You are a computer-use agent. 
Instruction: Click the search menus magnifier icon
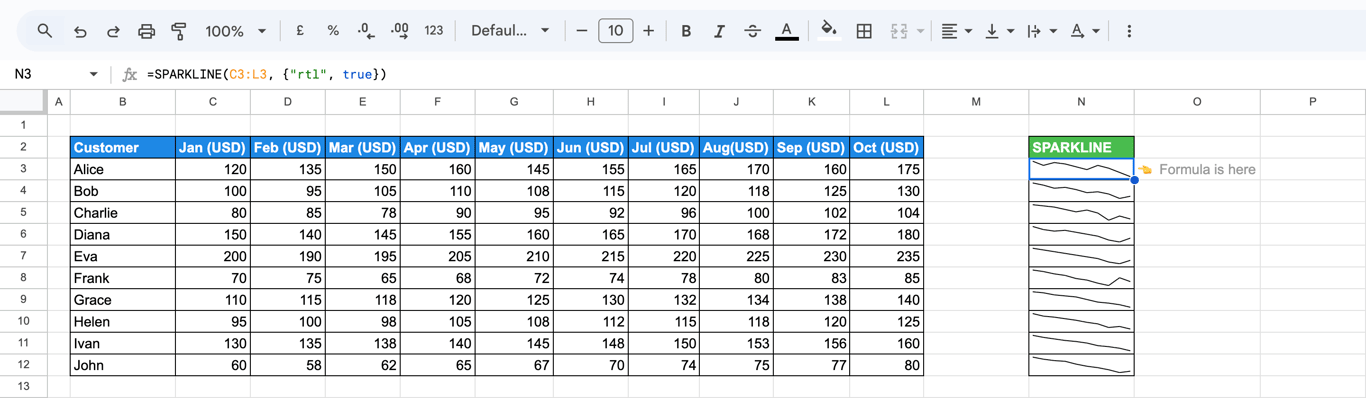pyautogui.click(x=45, y=31)
